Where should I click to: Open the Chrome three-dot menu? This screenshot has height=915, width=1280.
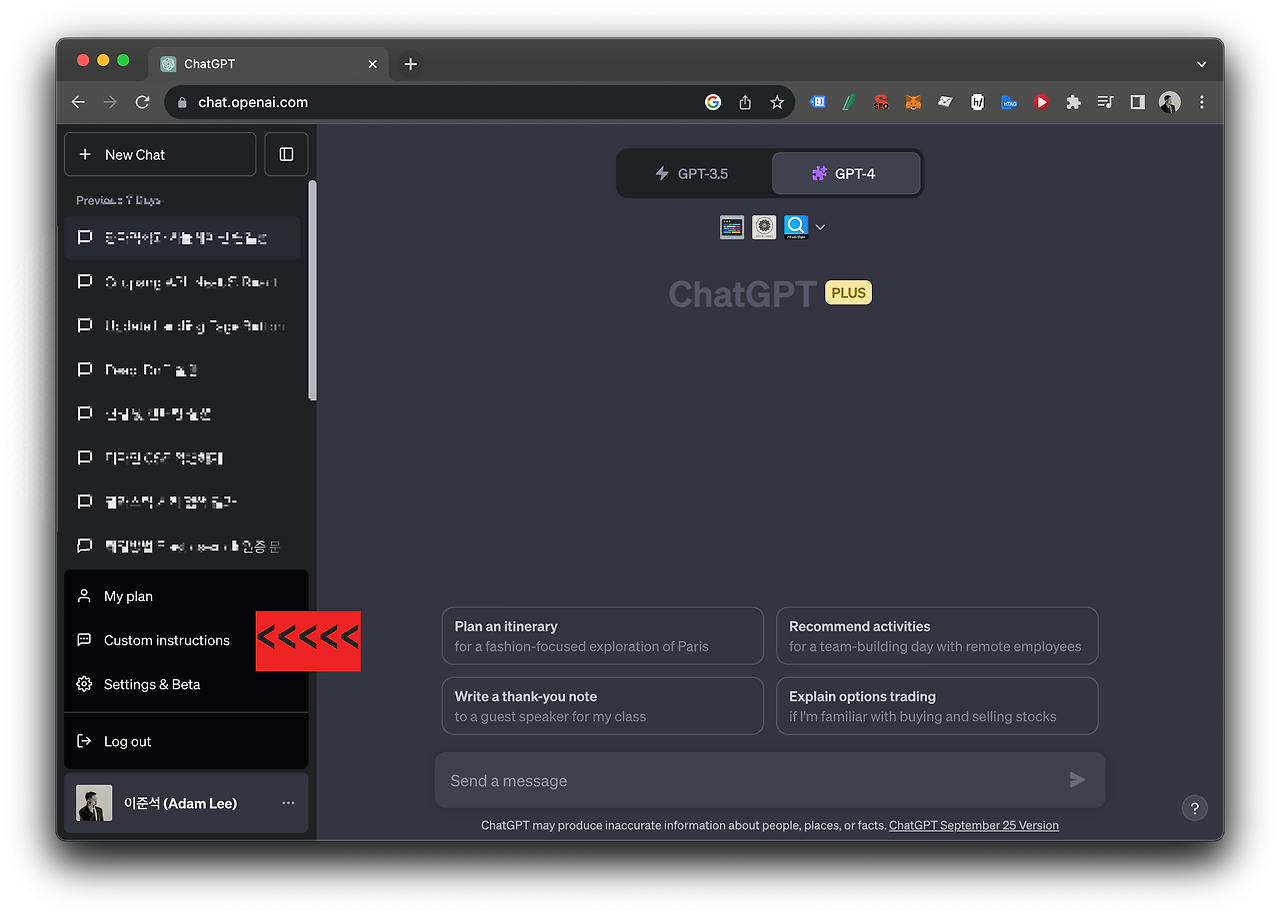coord(1201,102)
